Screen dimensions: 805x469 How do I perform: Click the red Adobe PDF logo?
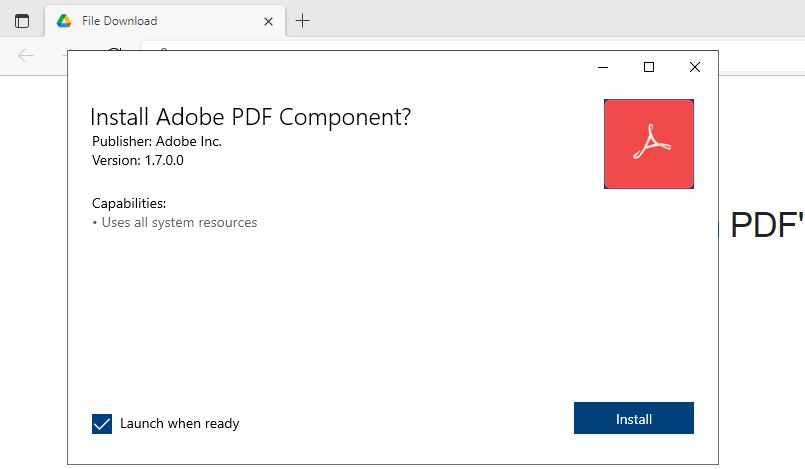click(x=649, y=144)
